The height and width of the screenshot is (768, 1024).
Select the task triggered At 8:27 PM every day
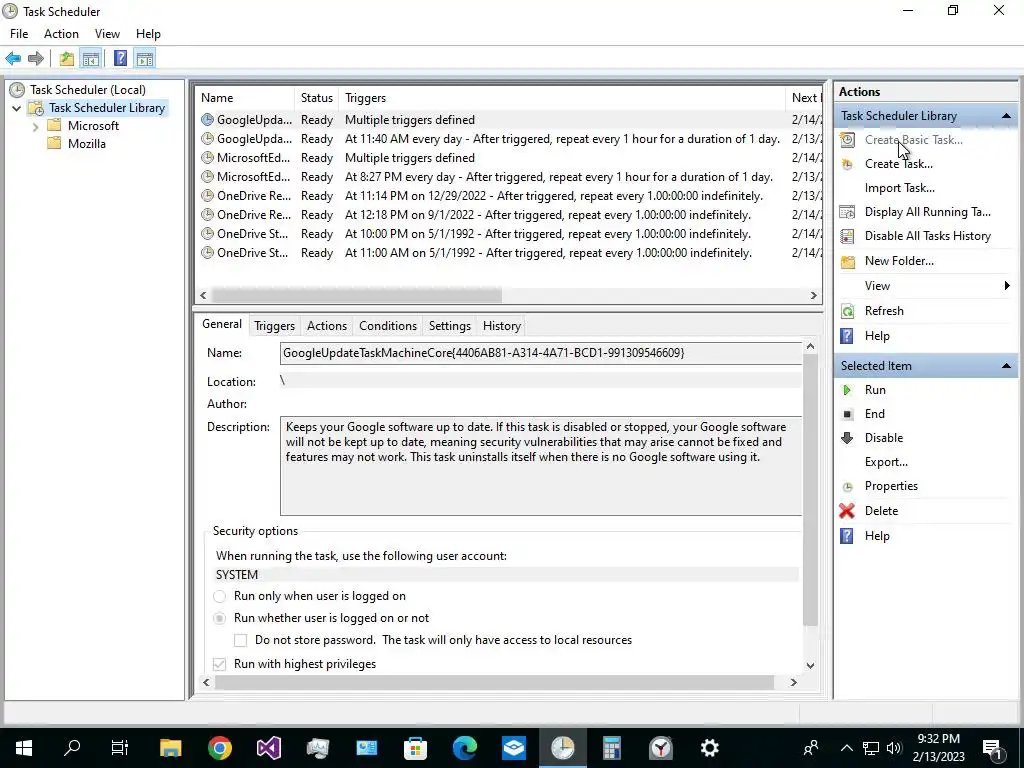pos(509,177)
